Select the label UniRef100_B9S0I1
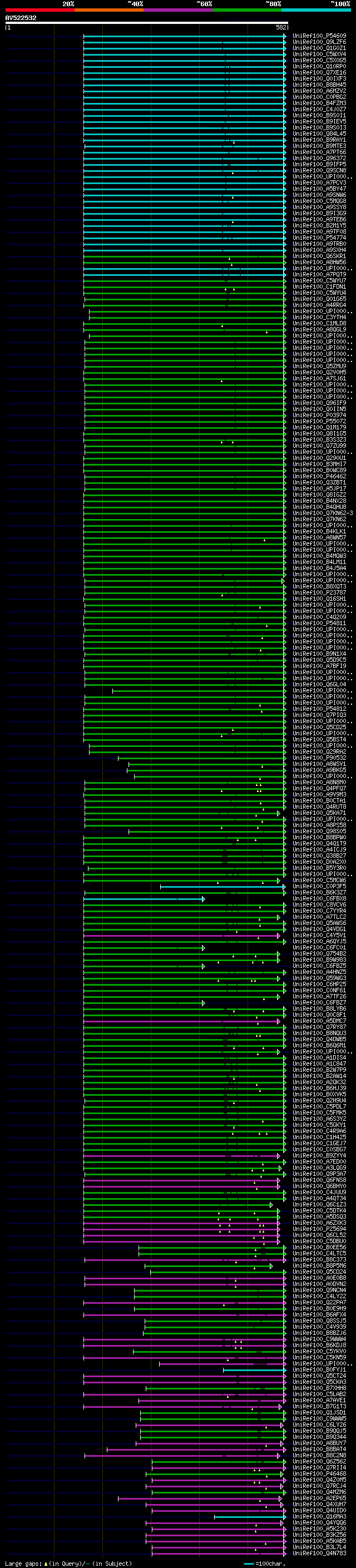This screenshot has height=1568, width=356. tap(319, 116)
